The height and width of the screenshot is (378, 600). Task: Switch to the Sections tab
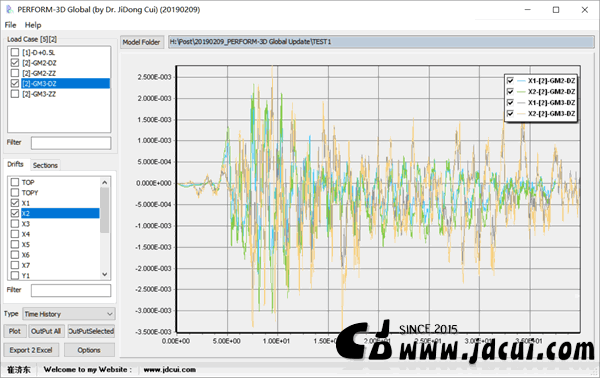45,165
